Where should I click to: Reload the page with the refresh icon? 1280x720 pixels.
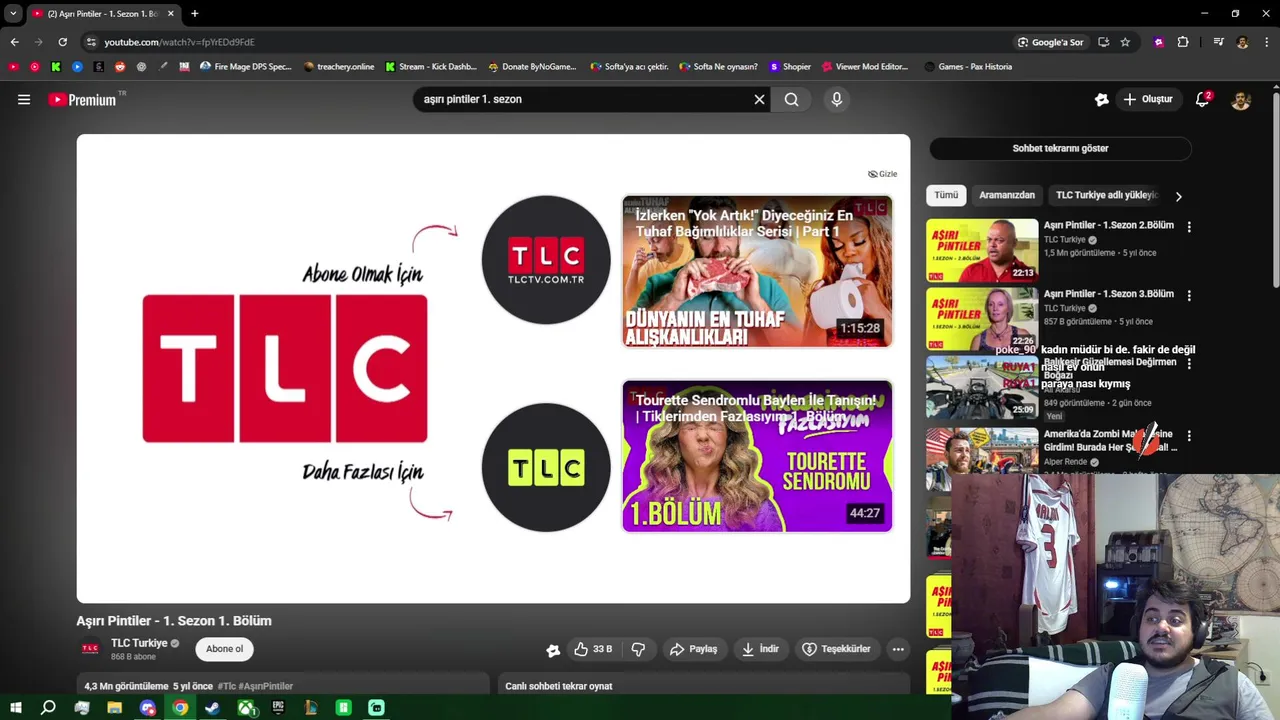point(62,42)
